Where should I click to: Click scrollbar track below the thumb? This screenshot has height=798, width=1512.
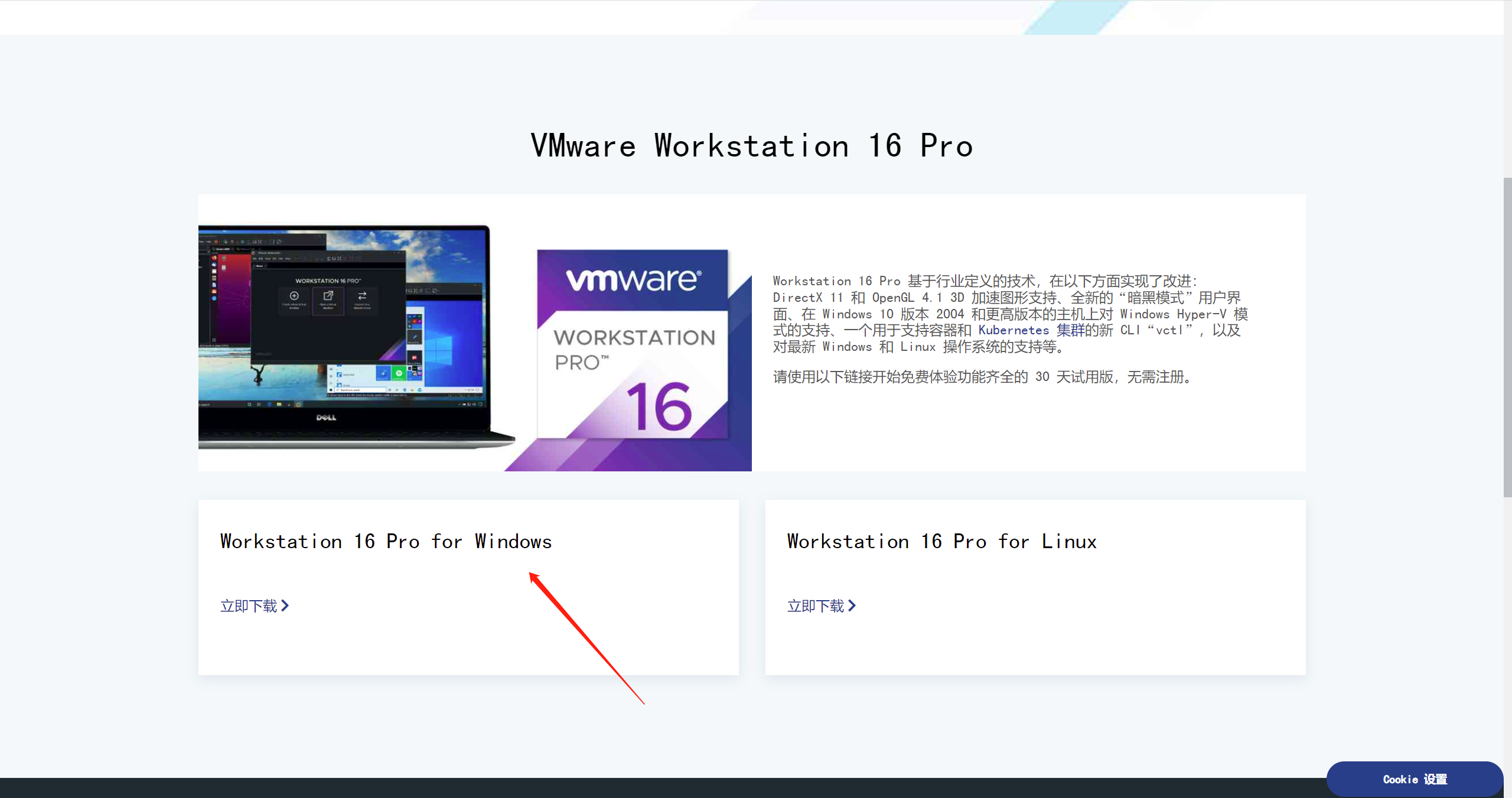pos(1507,620)
